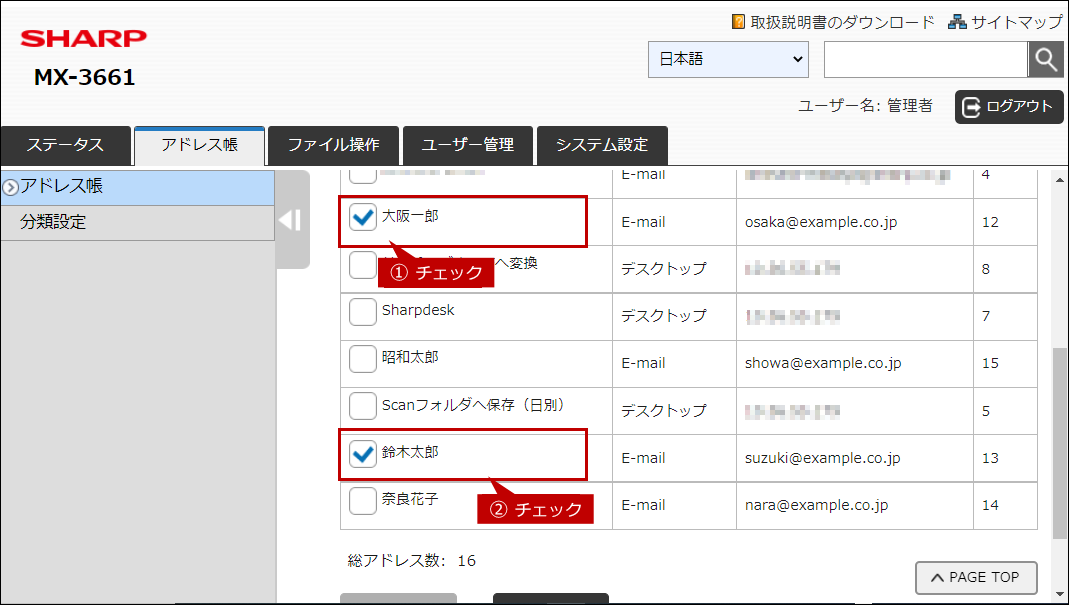Click the scrollbar up arrow

[x=1060, y=180]
